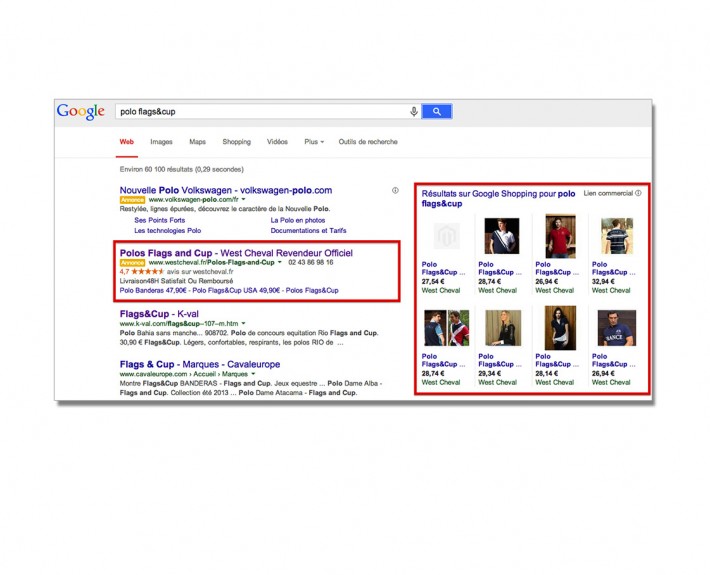Expand arrow next to cavaleurope.com breadcrumb
The width and height of the screenshot is (710, 575).
click(x=253, y=374)
